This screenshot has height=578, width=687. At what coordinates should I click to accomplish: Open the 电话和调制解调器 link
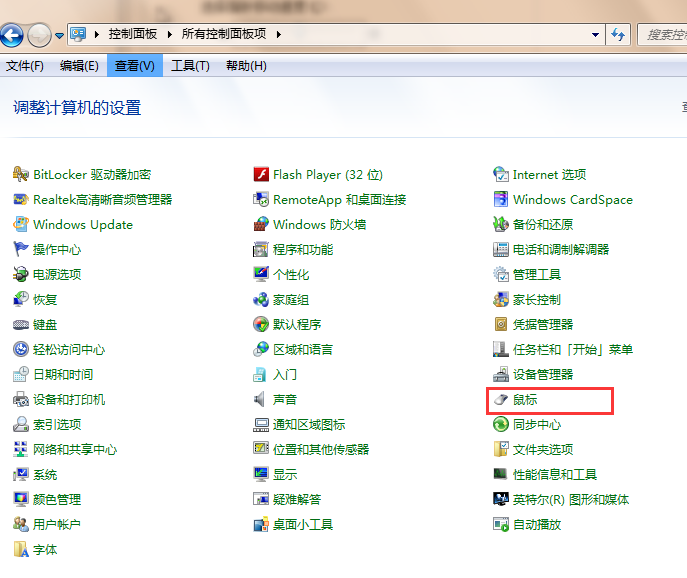click(x=561, y=250)
